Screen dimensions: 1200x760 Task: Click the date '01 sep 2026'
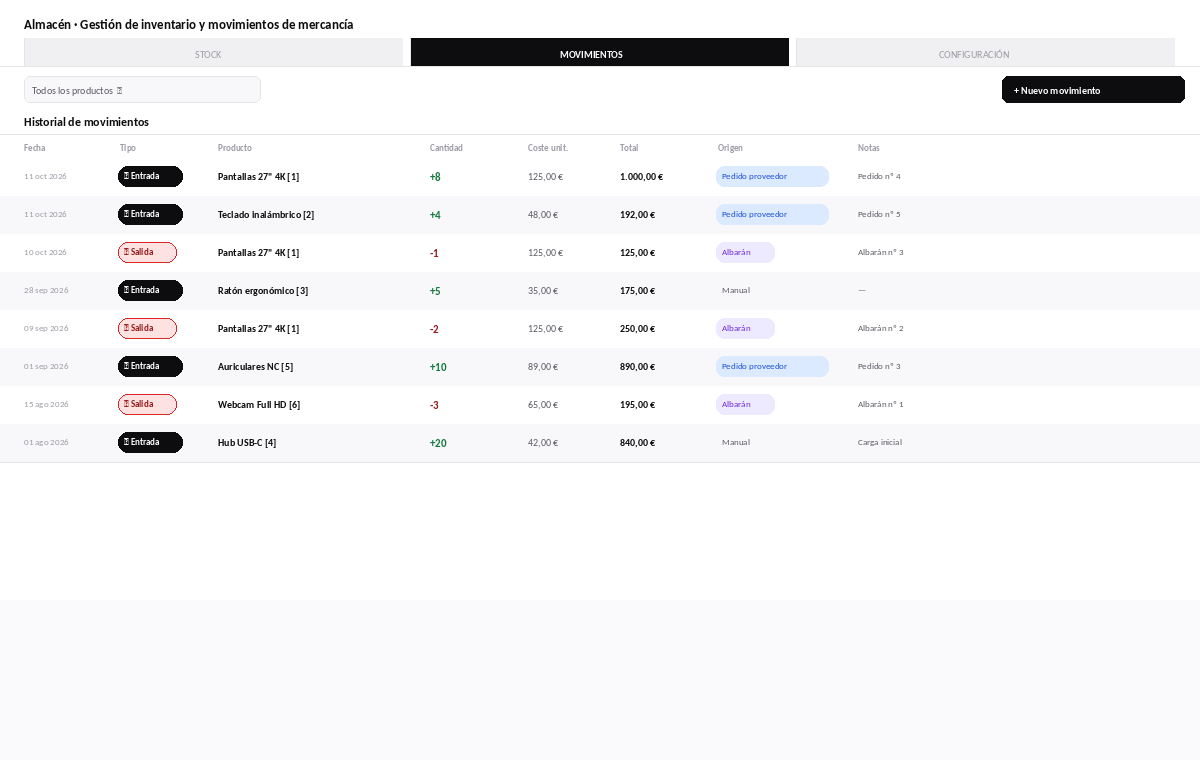(x=46, y=366)
